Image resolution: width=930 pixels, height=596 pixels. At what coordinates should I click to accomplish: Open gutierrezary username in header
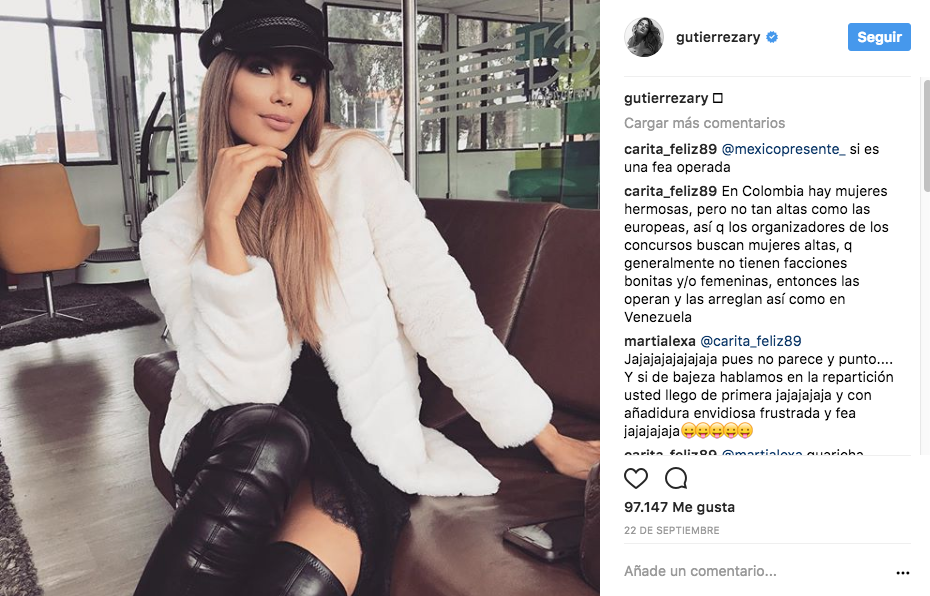pyautogui.click(x=718, y=37)
